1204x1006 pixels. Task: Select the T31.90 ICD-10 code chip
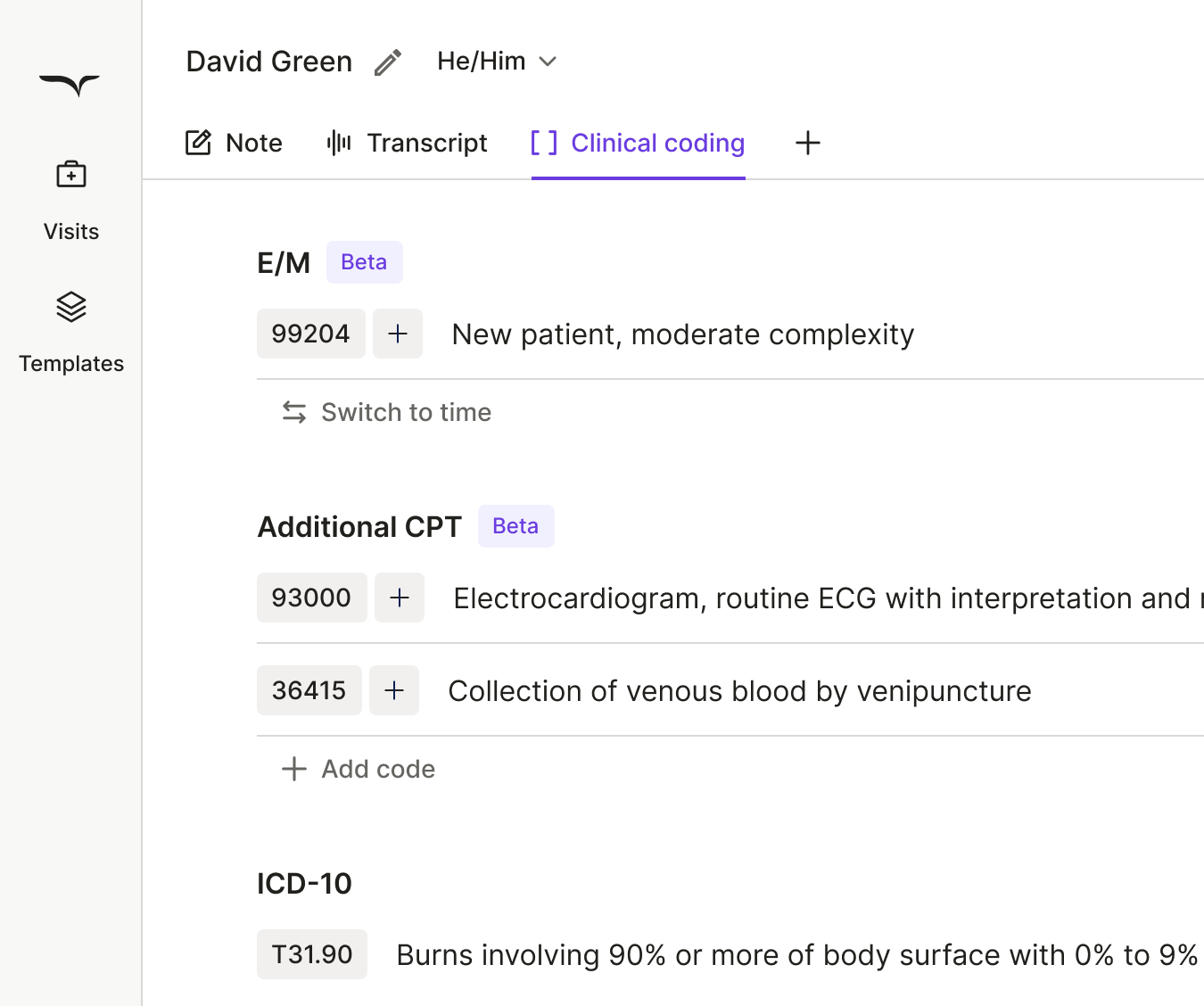tap(312, 954)
